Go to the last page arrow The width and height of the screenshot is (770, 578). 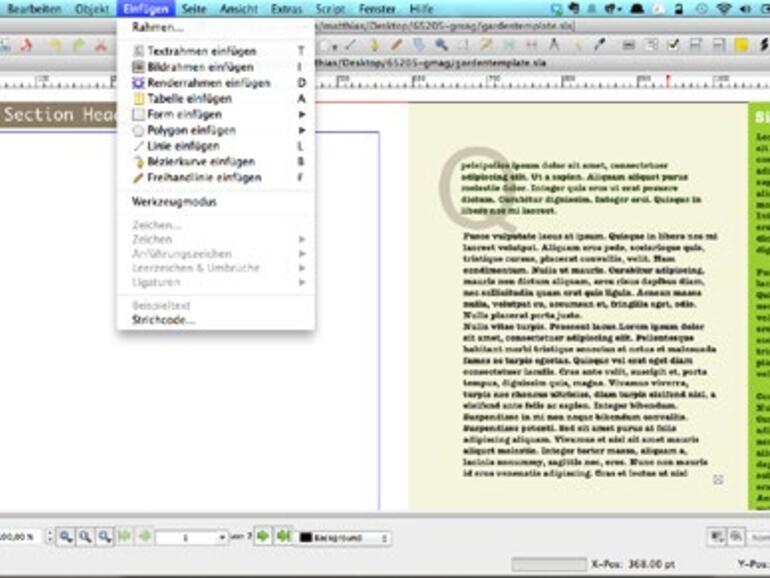pos(284,536)
